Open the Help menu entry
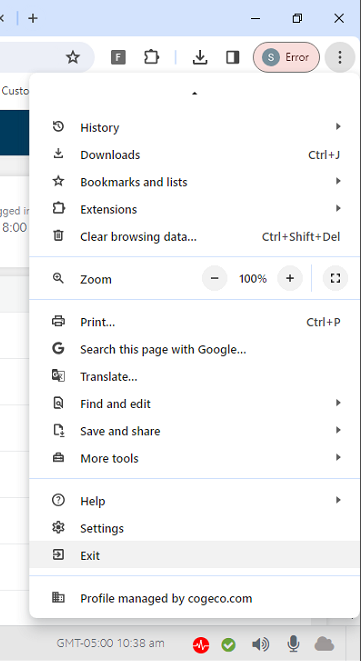Screen dimensions: 361x661 tap(194, 501)
